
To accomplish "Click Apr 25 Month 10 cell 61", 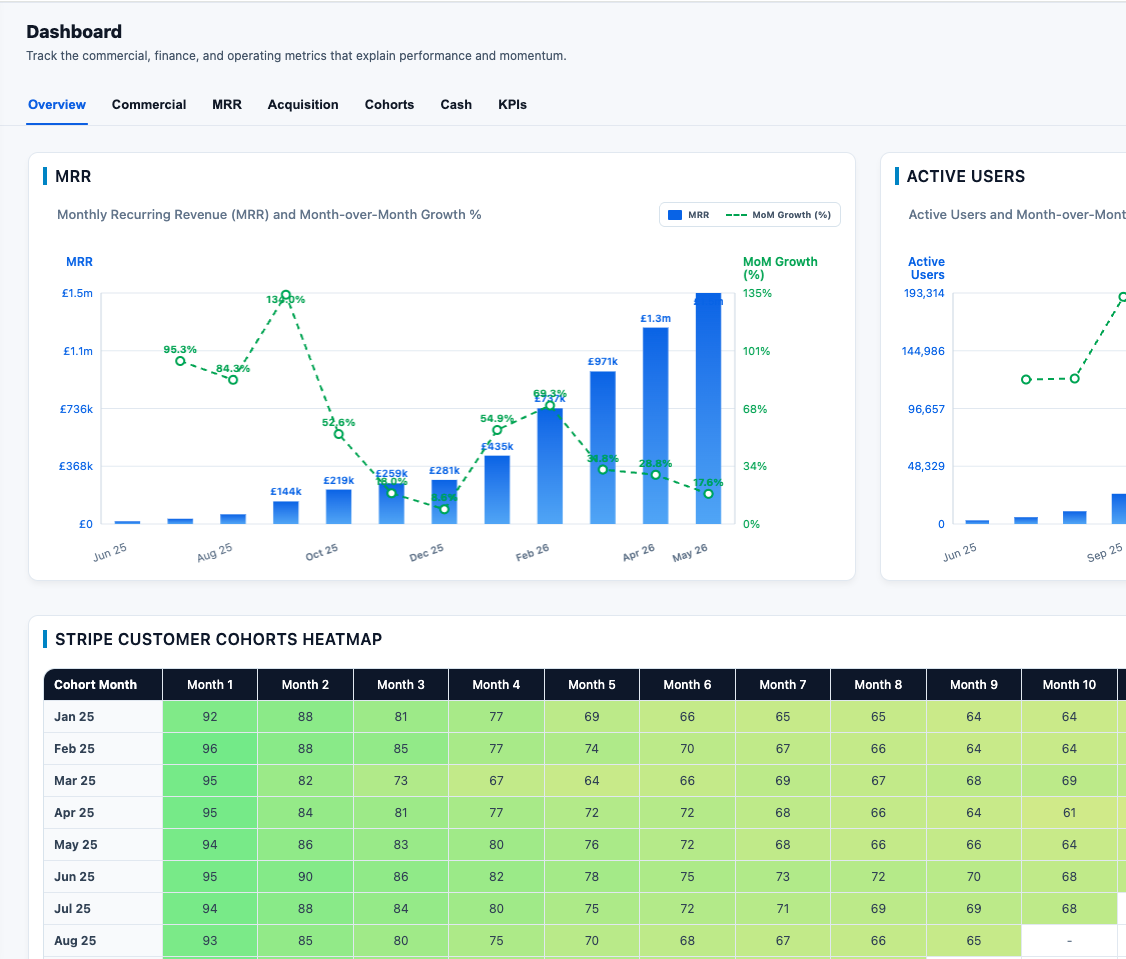I will [1069, 812].
